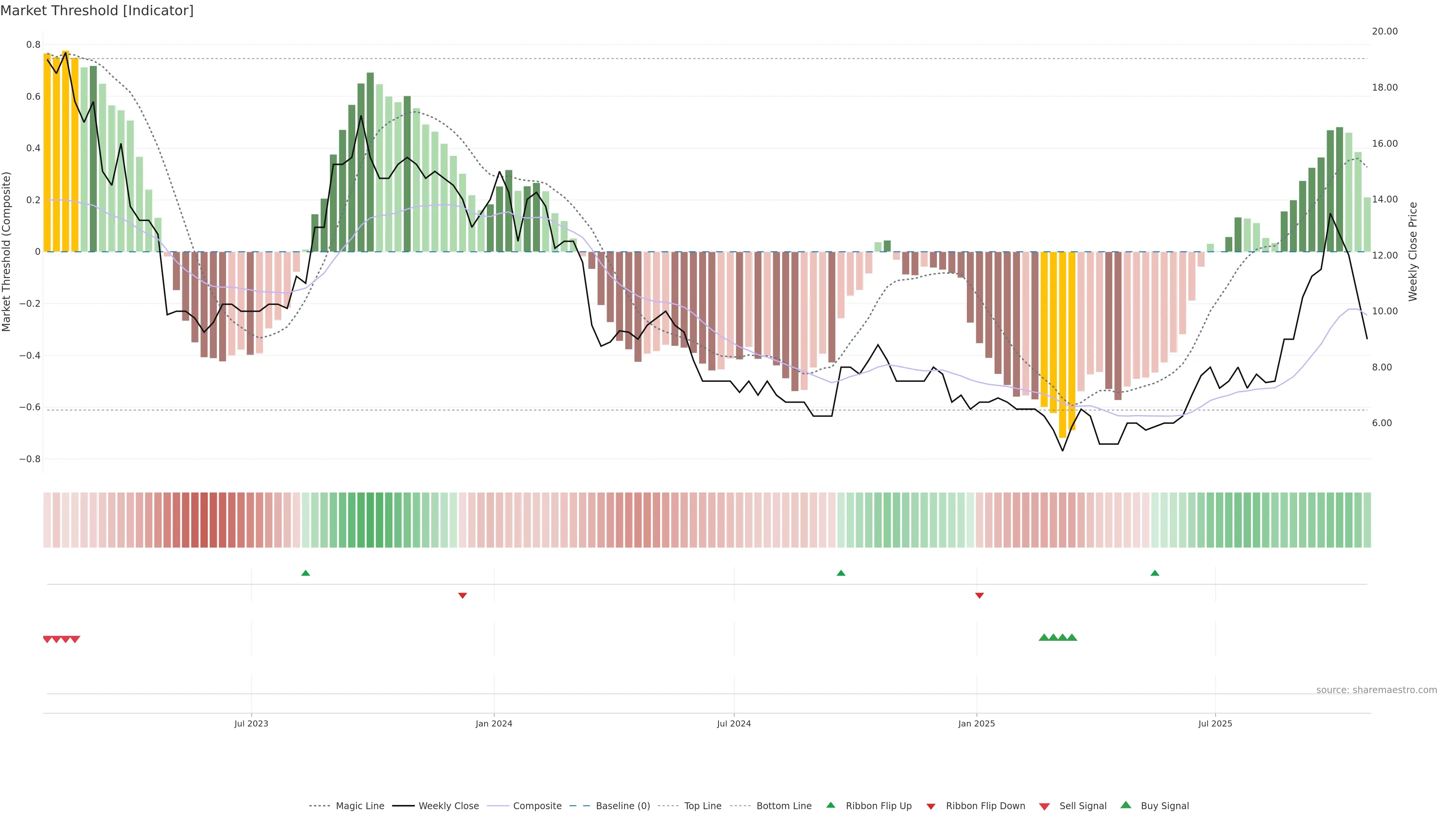Viewport: 1456px width, 819px height.
Task: Click the last green buy signal triangle in 2025
Action: click(x=1072, y=637)
